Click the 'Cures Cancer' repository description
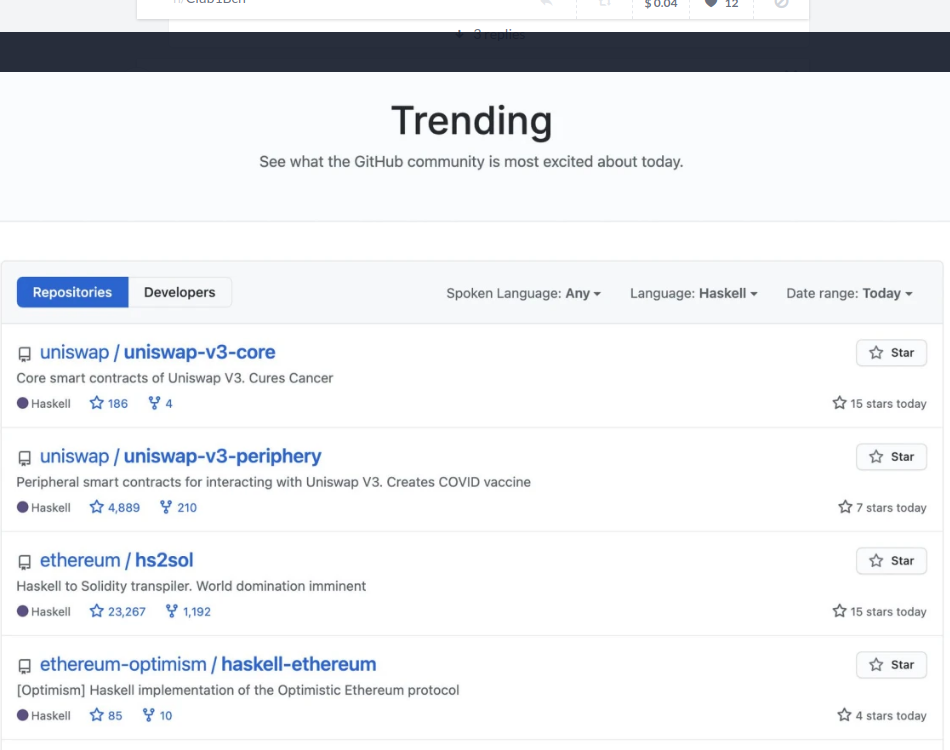The image size is (950, 750). (174, 378)
